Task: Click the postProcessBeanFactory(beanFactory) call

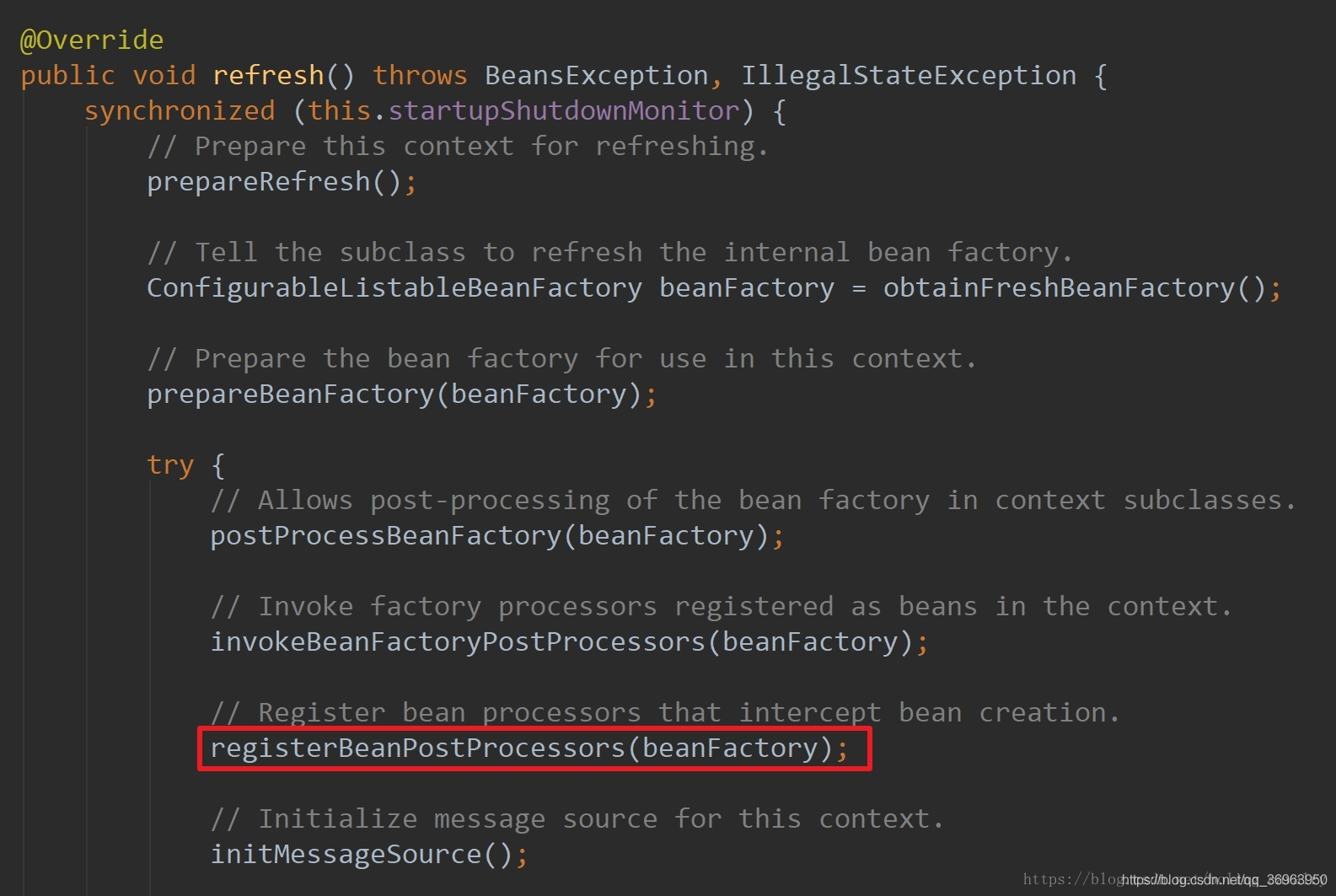Action: (490, 535)
